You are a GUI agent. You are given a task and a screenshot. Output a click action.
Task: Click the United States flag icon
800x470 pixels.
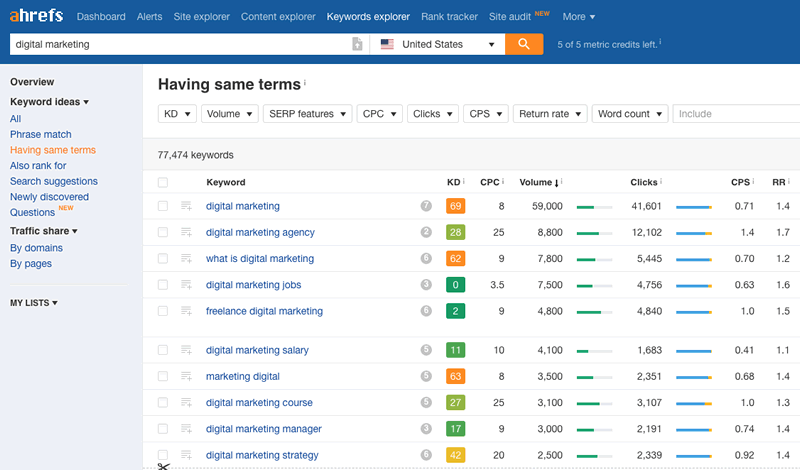[387, 44]
